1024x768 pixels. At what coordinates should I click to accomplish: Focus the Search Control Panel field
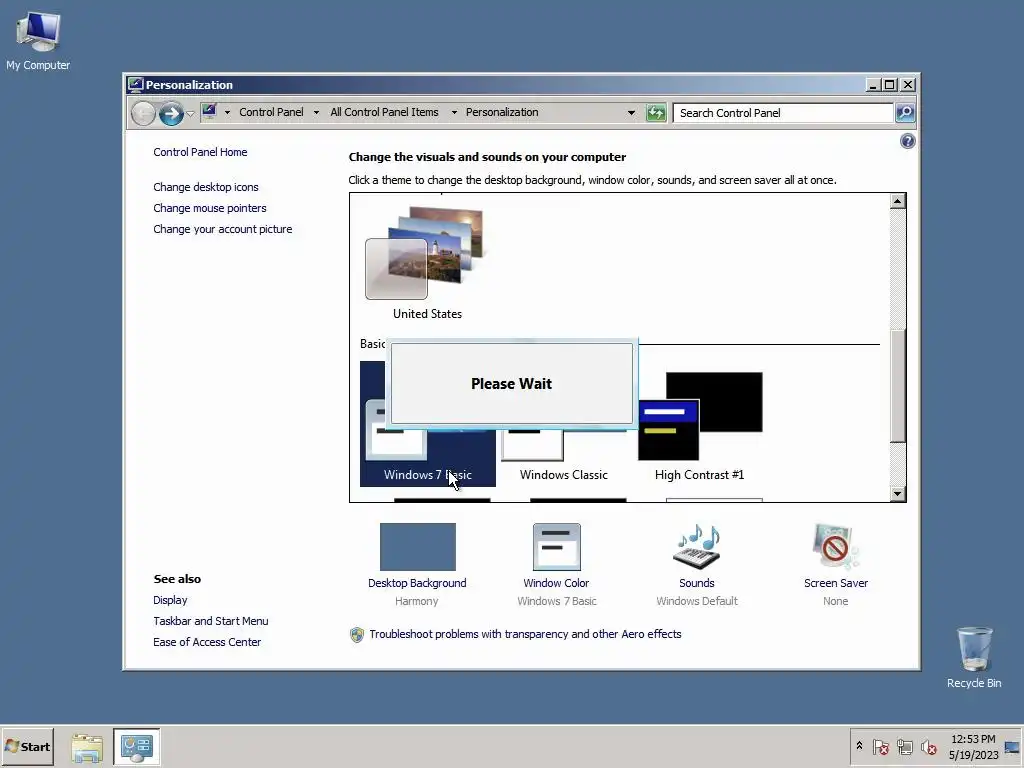(x=783, y=113)
